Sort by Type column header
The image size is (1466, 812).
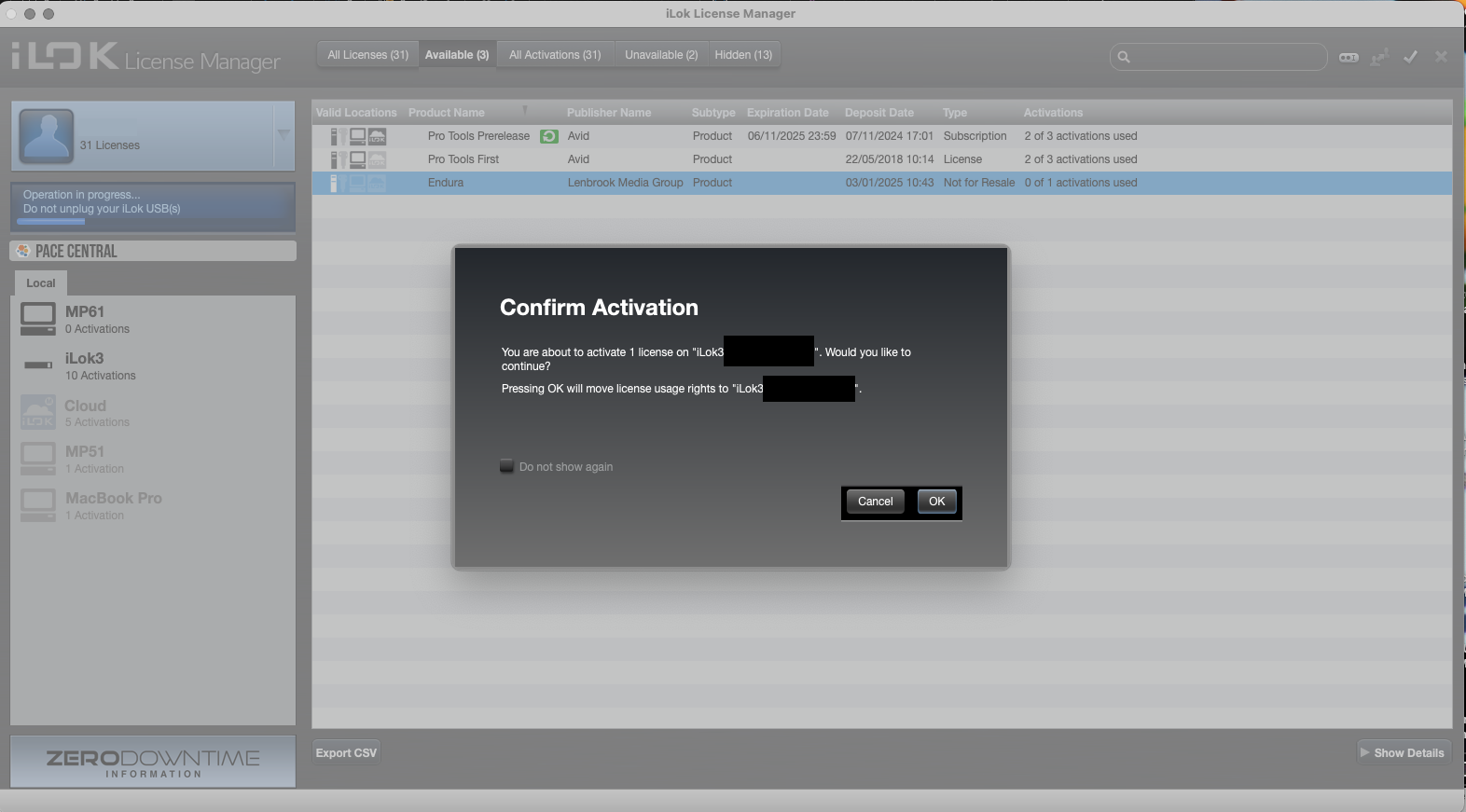[955, 113]
